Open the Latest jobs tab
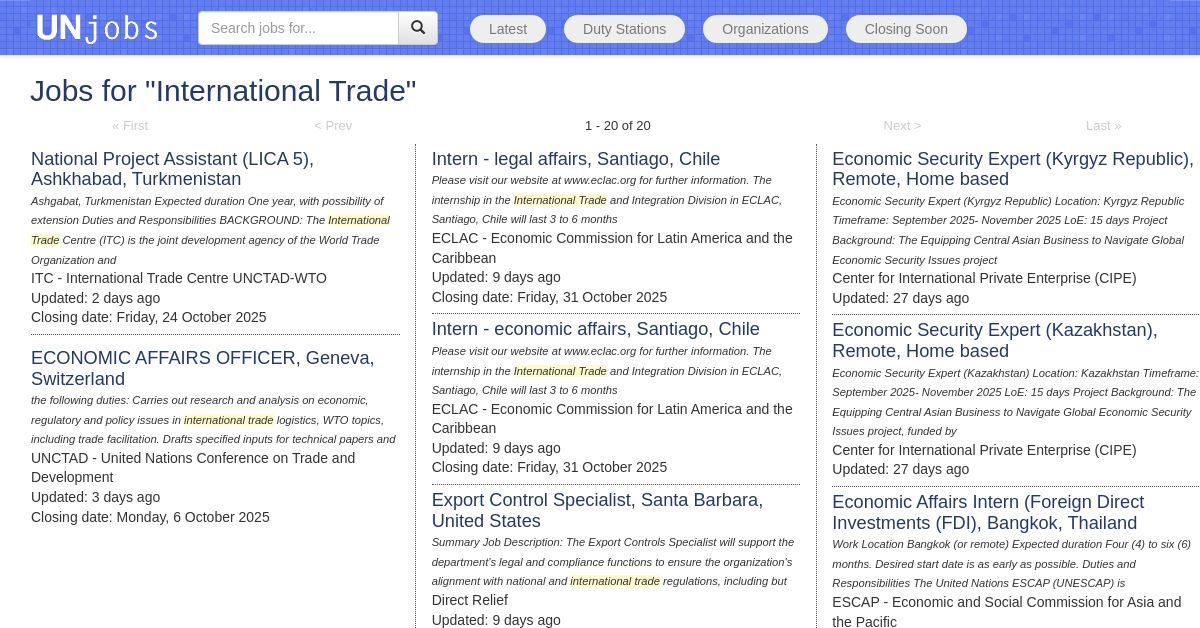1200x628 pixels. pos(508,29)
